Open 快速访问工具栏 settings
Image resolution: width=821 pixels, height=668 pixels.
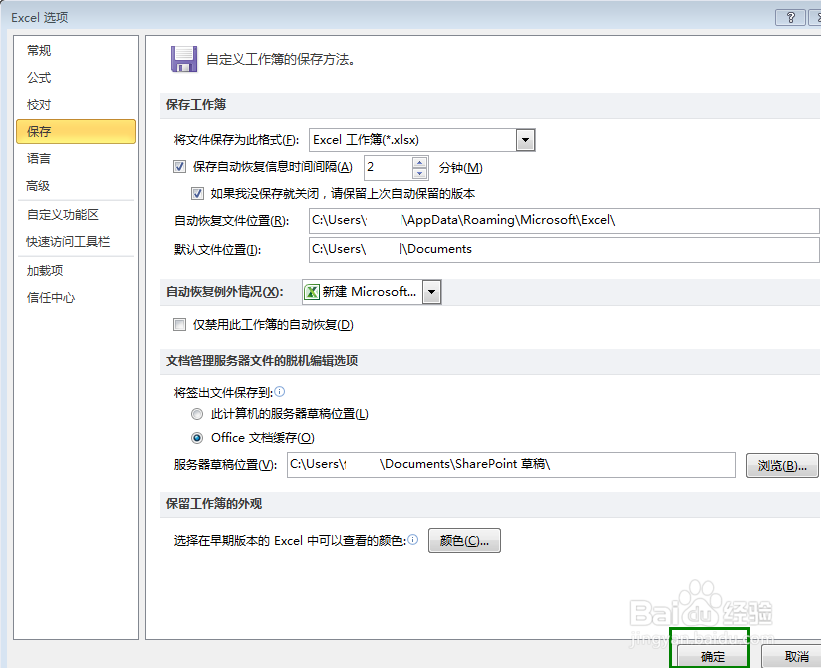point(68,242)
